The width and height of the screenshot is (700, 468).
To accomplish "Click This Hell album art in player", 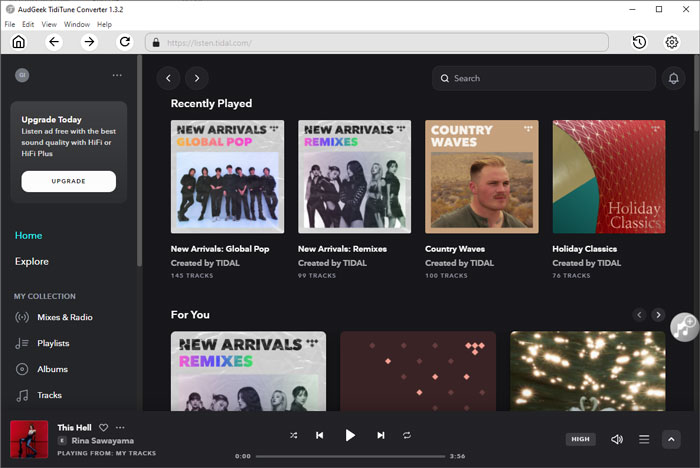I will 29,439.
